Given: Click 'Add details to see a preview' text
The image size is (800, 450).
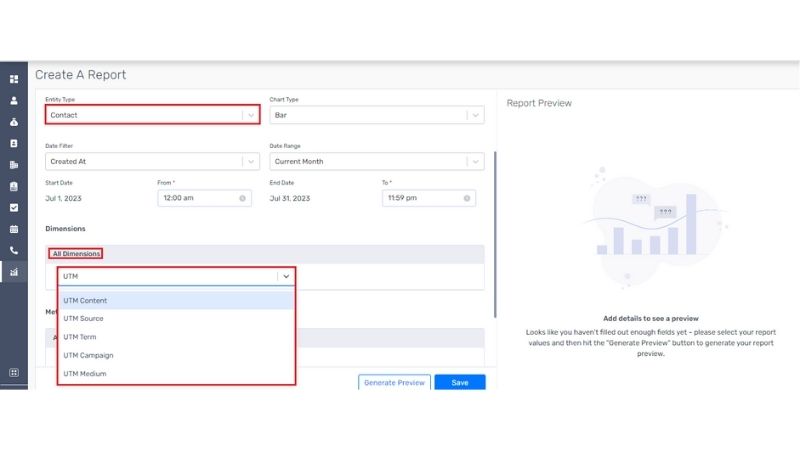Looking at the screenshot, I should coord(651,318).
